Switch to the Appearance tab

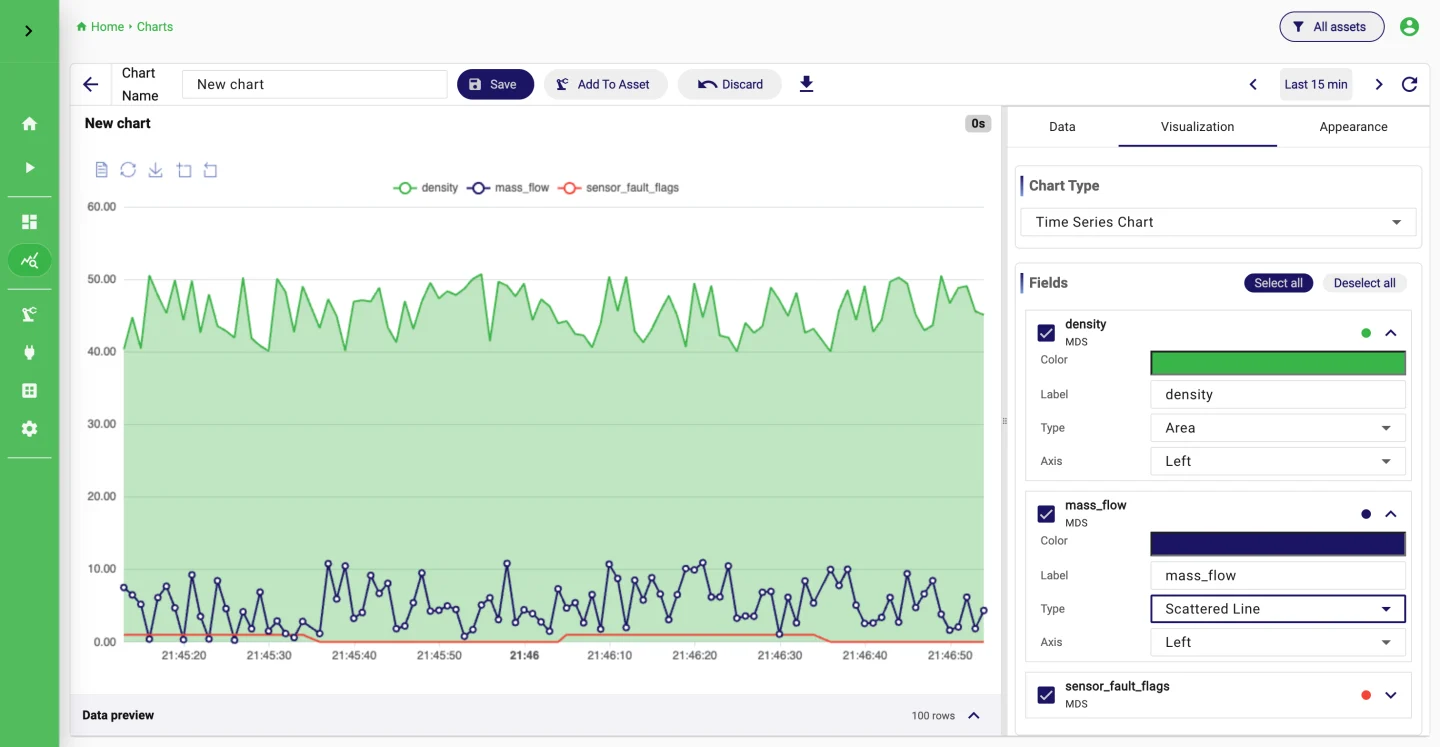(1353, 127)
